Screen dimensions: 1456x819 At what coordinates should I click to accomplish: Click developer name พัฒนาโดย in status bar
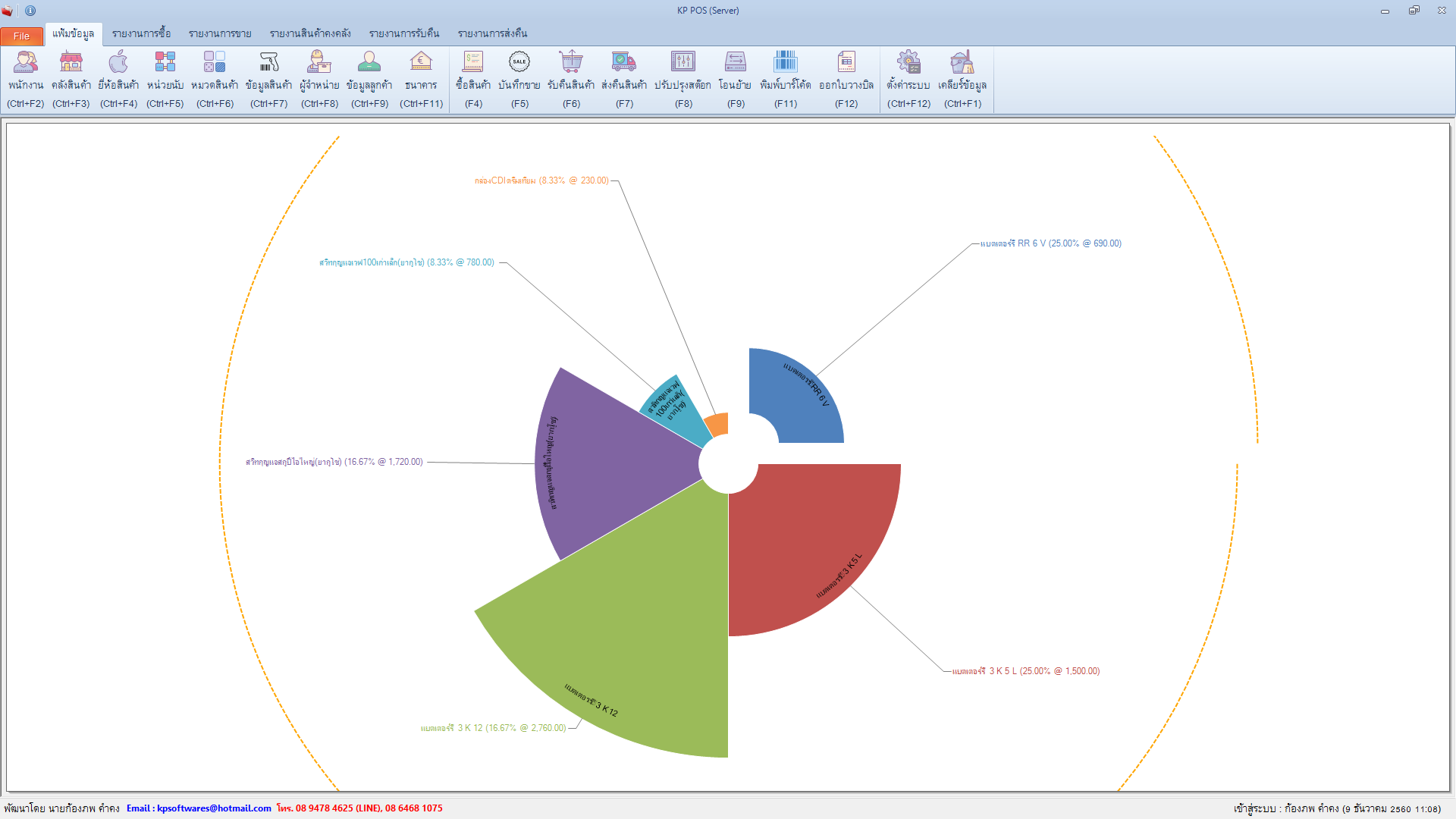point(61,808)
